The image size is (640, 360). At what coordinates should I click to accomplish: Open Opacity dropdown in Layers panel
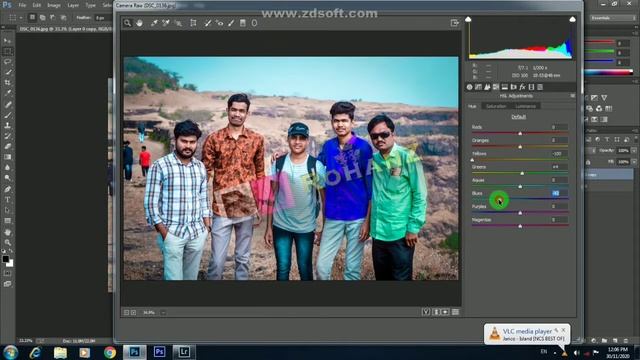pos(633,151)
